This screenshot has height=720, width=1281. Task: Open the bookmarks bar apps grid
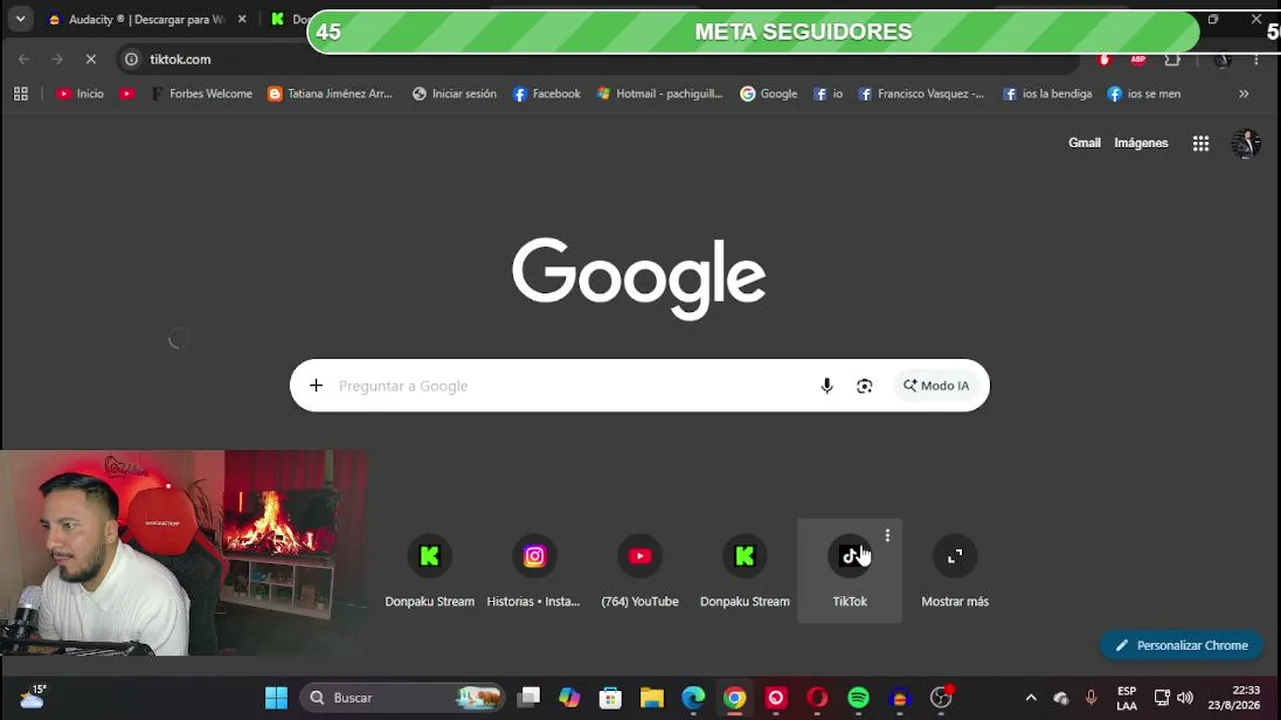(20, 93)
